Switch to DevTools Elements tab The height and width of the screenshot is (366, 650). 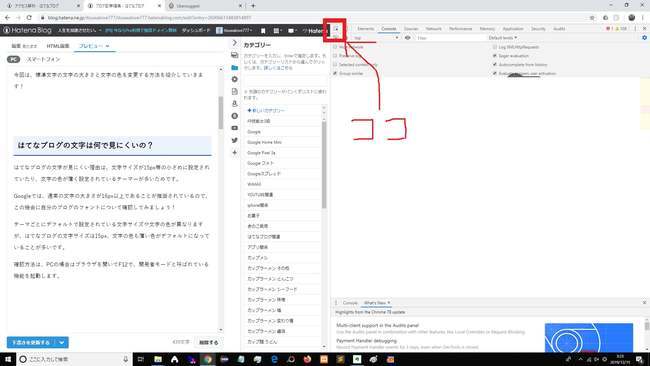366,29
